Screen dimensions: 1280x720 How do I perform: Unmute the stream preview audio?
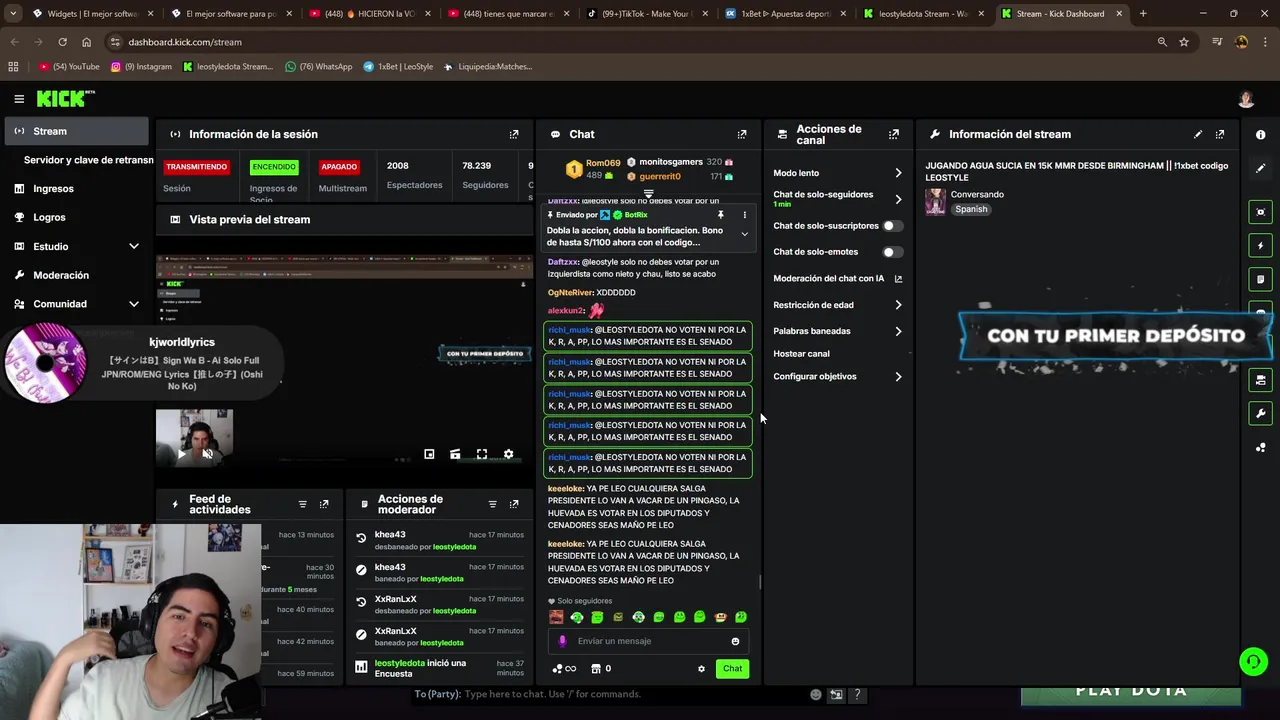tap(207, 454)
